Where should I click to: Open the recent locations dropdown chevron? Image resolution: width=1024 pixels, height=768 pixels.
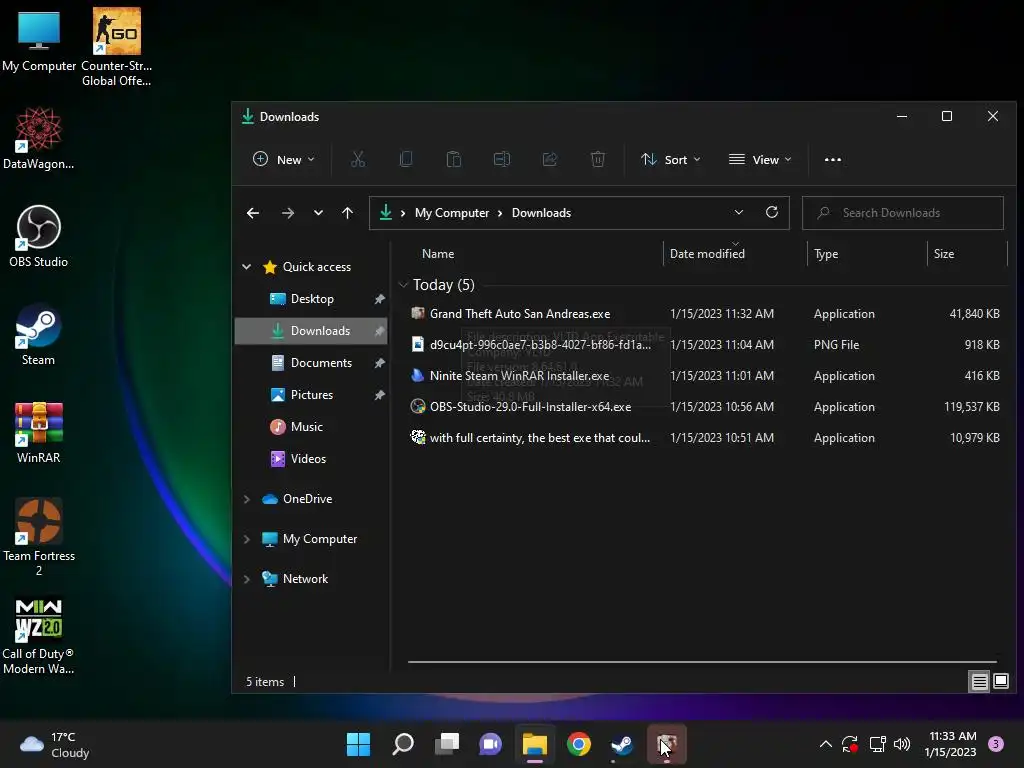click(318, 213)
